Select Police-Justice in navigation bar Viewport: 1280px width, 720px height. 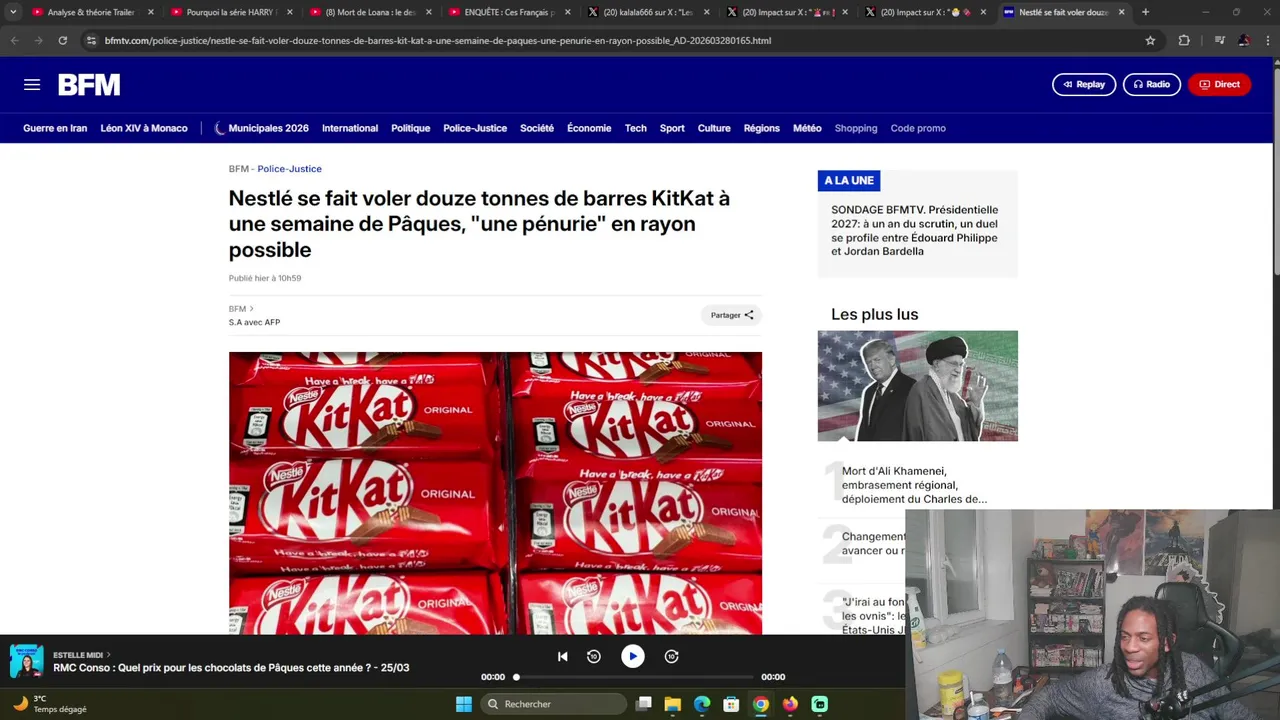click(x=475, y=128)
